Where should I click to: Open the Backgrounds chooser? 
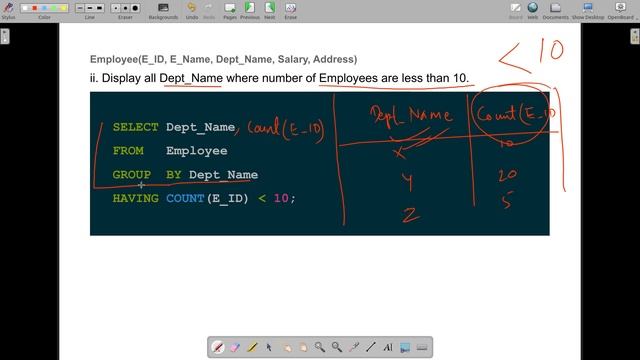pyautogui.click(x=163, y=10)
